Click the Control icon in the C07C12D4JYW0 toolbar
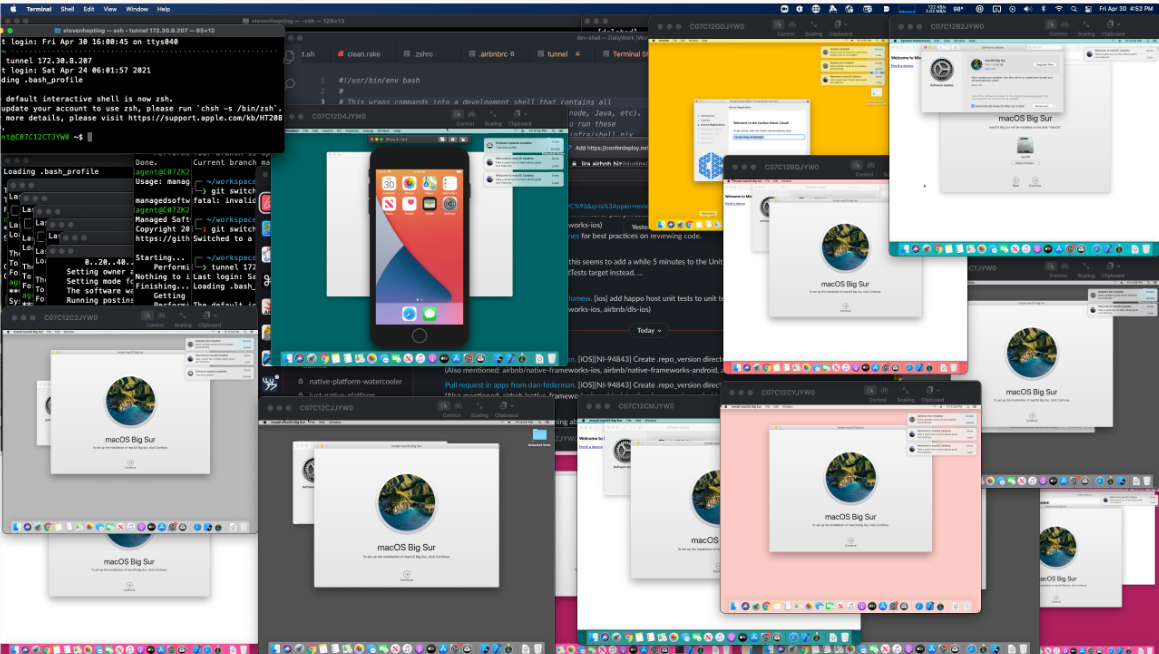This screenshot has width=1159, height=654. (458, 115)
